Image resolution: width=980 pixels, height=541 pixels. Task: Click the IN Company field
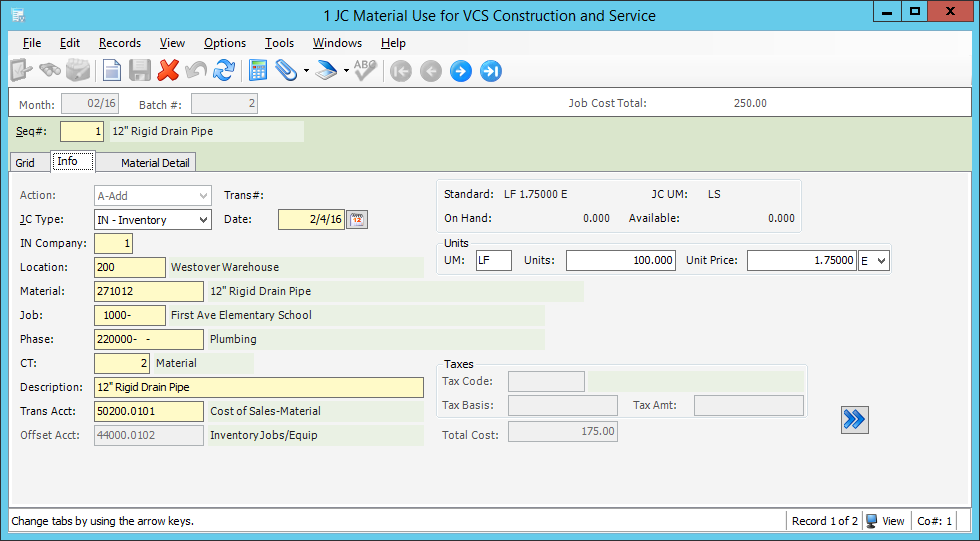coord(113,243)
